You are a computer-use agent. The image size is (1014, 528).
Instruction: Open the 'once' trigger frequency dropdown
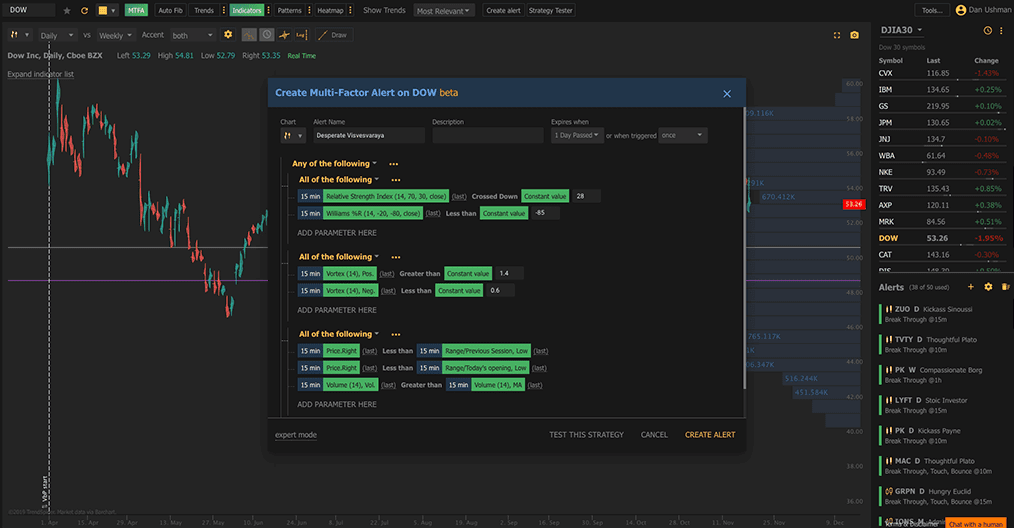[x=682, y=135]
